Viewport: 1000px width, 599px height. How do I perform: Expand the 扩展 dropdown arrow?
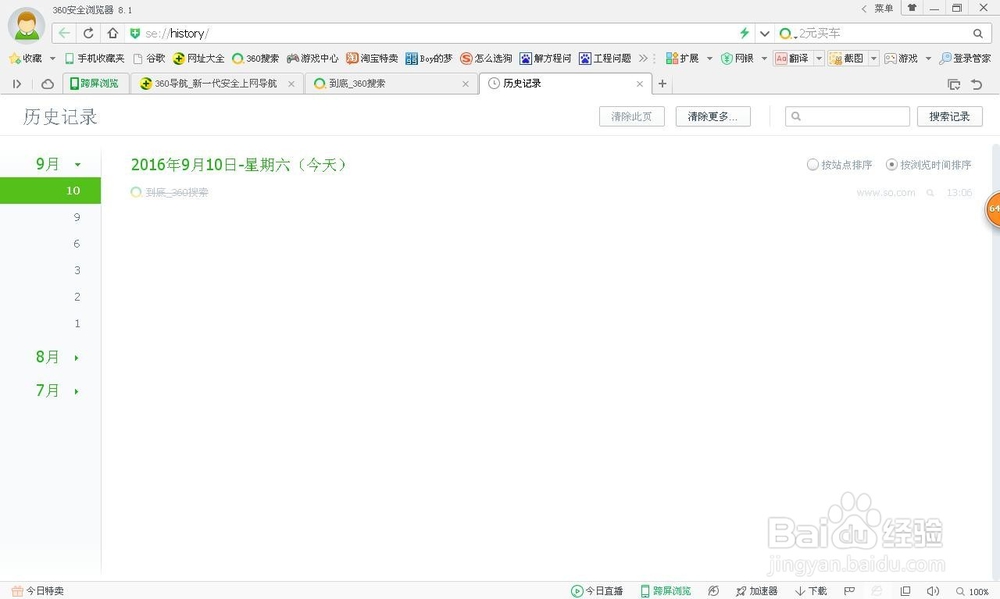(709, 59)
